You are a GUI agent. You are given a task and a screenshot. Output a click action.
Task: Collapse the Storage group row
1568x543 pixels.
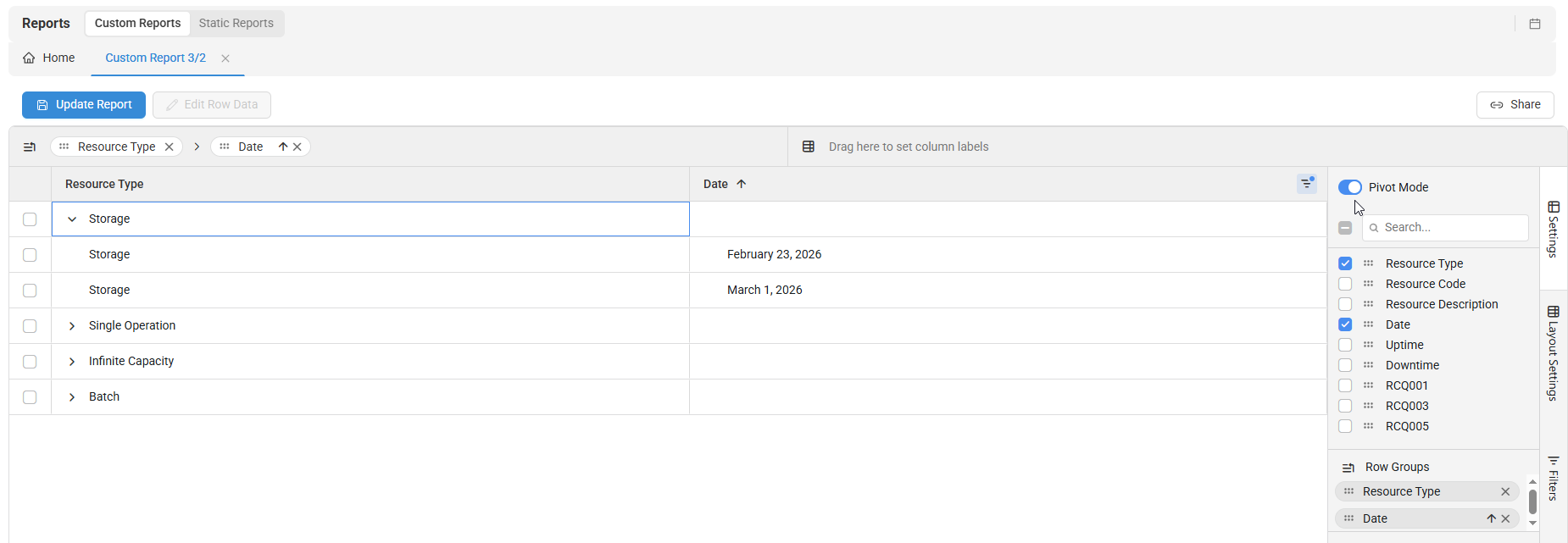pyautogui.click(x=72, y=219)
